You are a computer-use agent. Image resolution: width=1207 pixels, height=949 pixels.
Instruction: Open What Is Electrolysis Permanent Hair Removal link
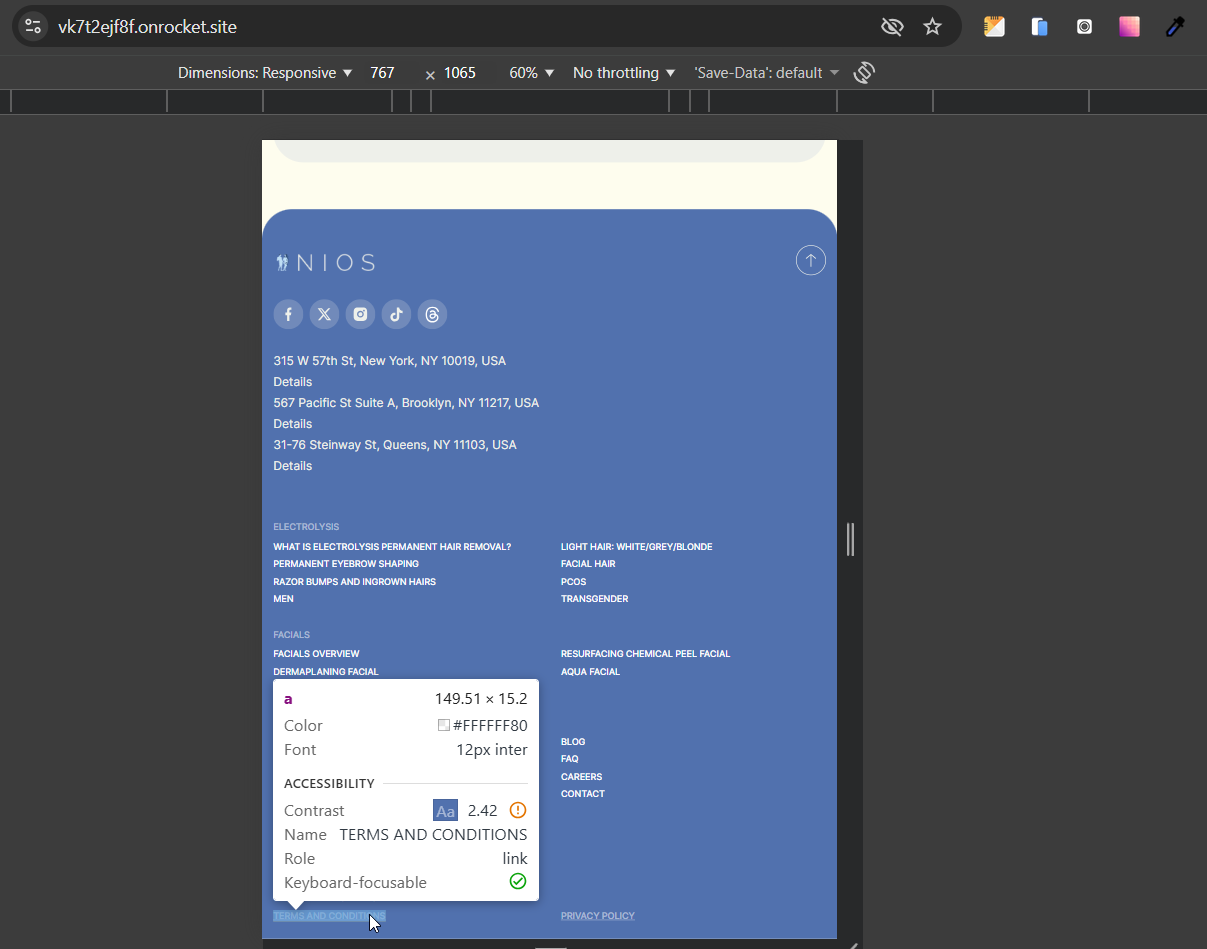pyautogui.click(x=392, y=547)
